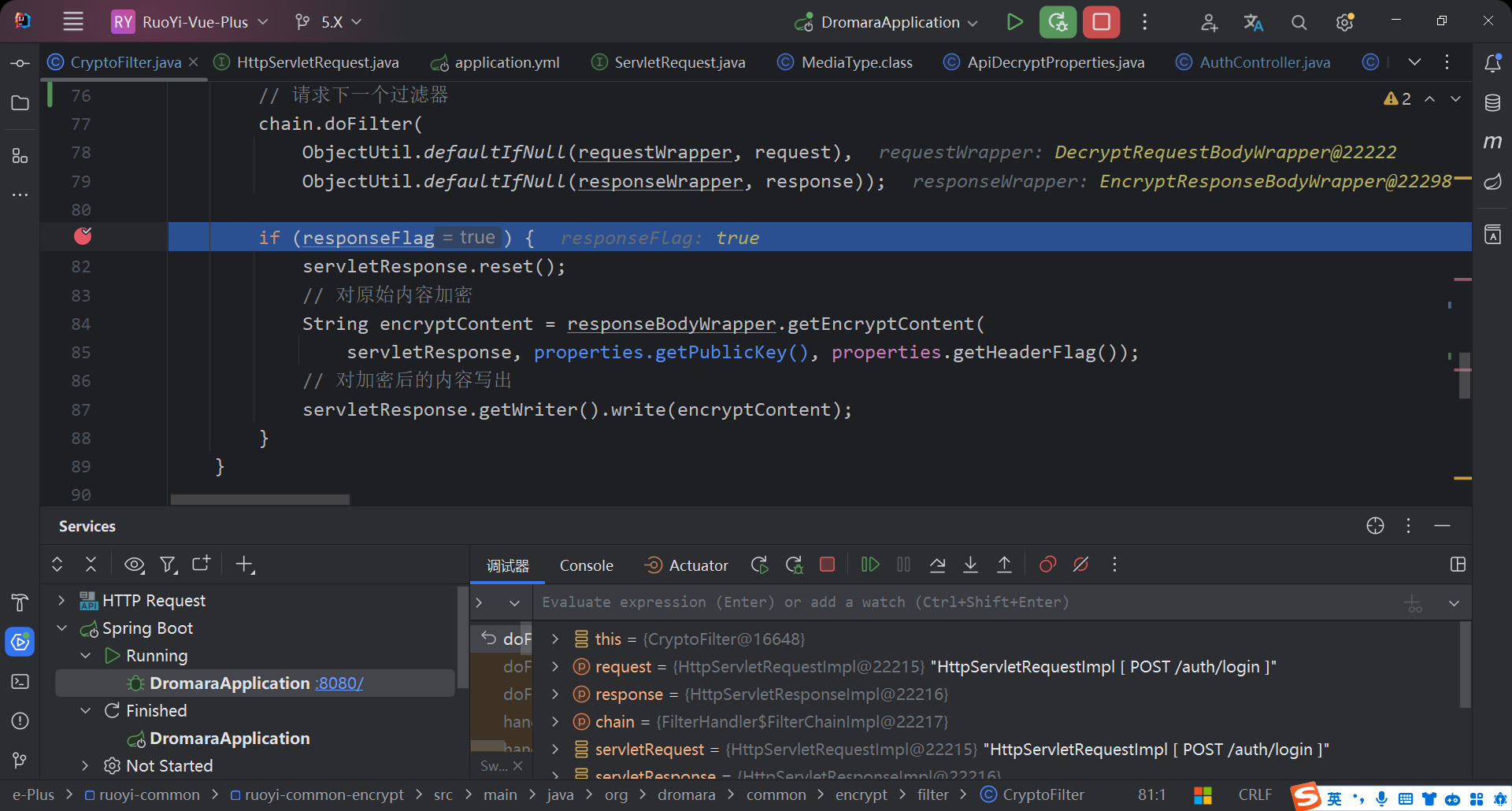
Task: Open the Maven tool window icon
Action: pyautogui.click(x=1492, y=143)
